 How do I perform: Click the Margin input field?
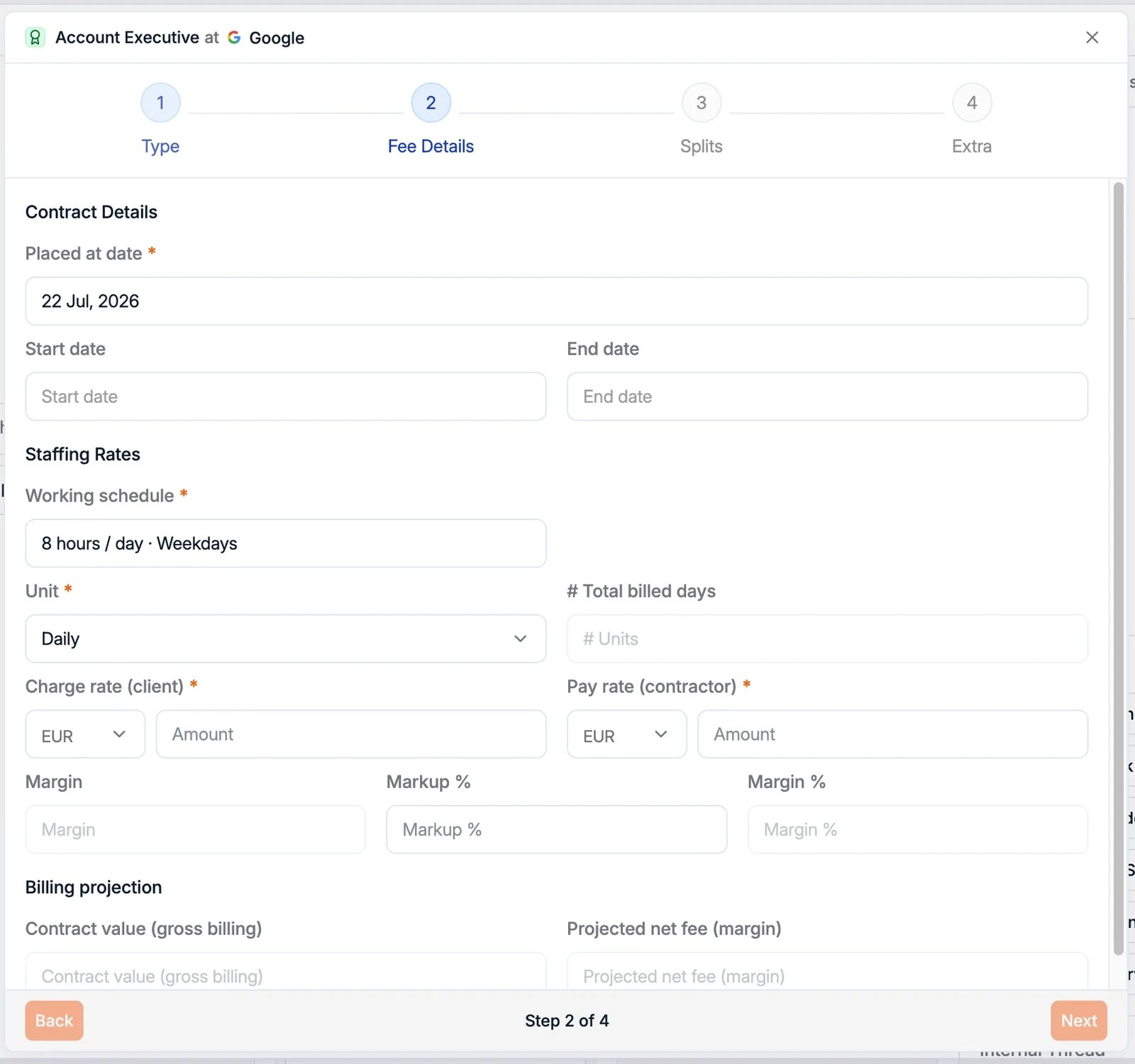[x=195, y=830]
